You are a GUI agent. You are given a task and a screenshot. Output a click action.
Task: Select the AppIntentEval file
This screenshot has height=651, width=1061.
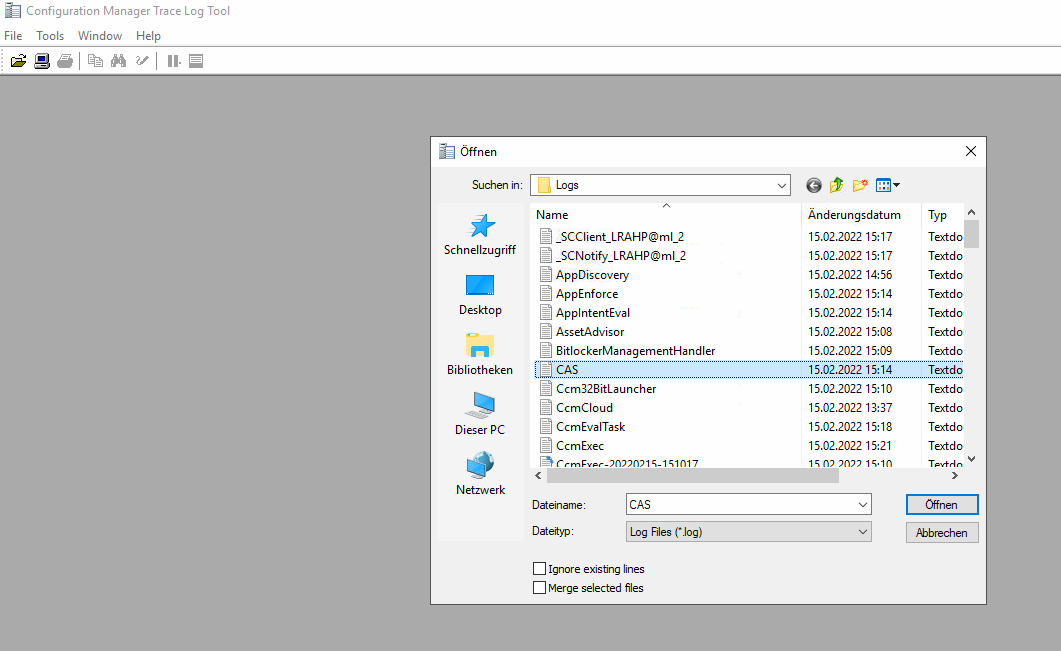point(593,313)
